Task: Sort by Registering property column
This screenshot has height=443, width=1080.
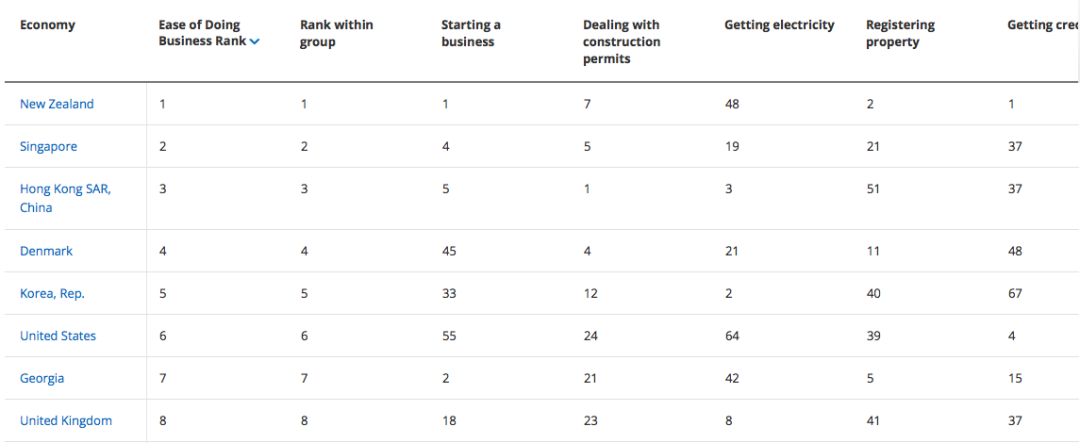Action: [901, 33]
